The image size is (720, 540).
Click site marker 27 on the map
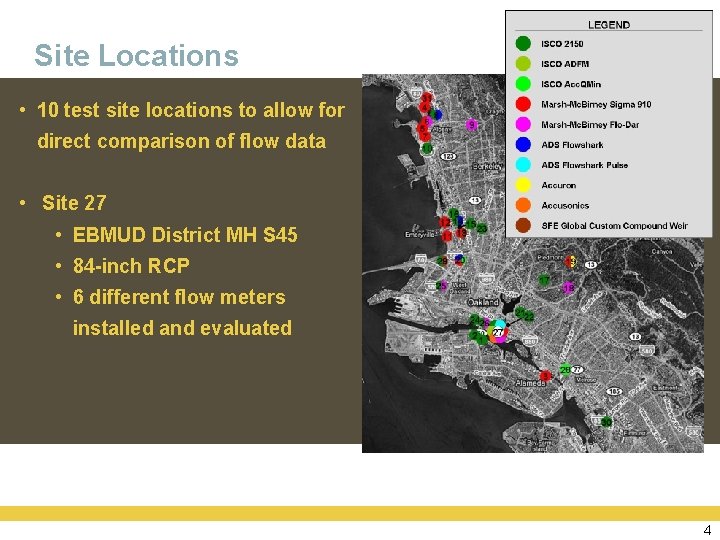498,332
